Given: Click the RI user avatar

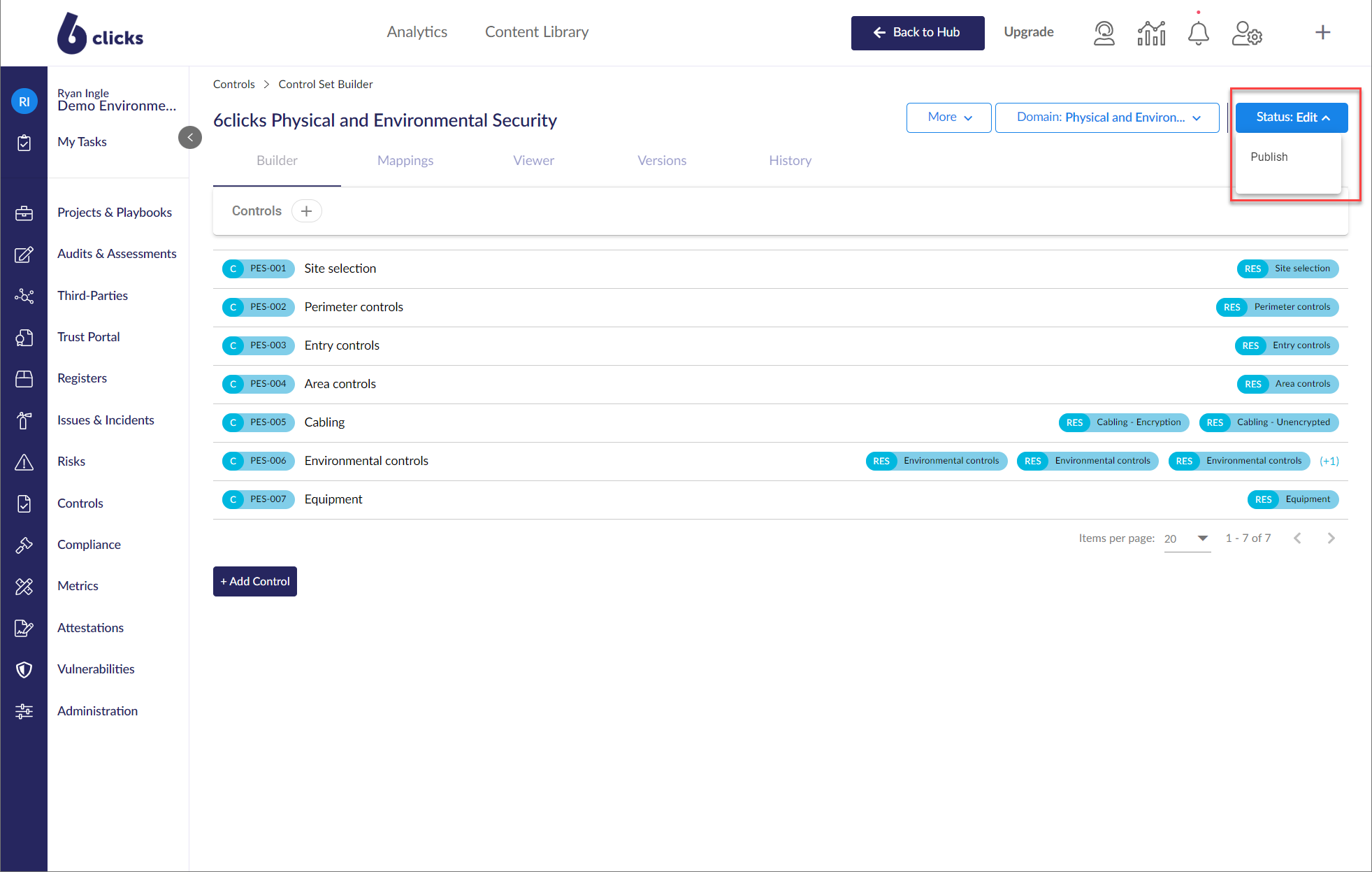Looking at the screenshot, I should click(24, 101).
